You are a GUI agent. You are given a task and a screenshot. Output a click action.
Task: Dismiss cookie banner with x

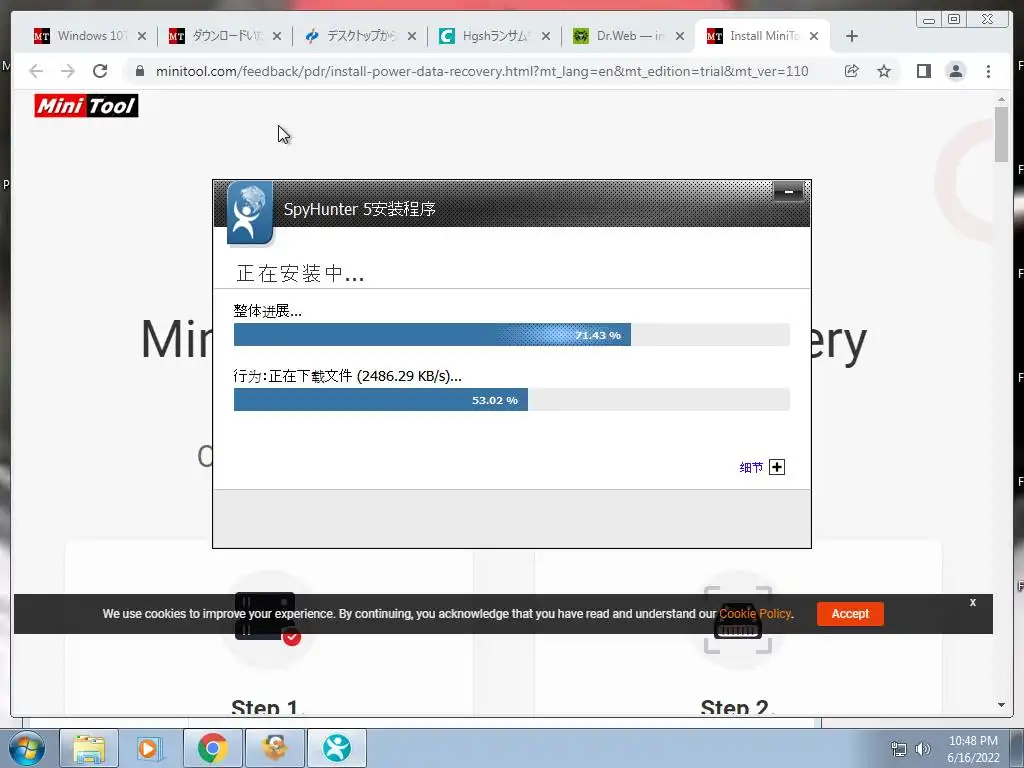972,602
